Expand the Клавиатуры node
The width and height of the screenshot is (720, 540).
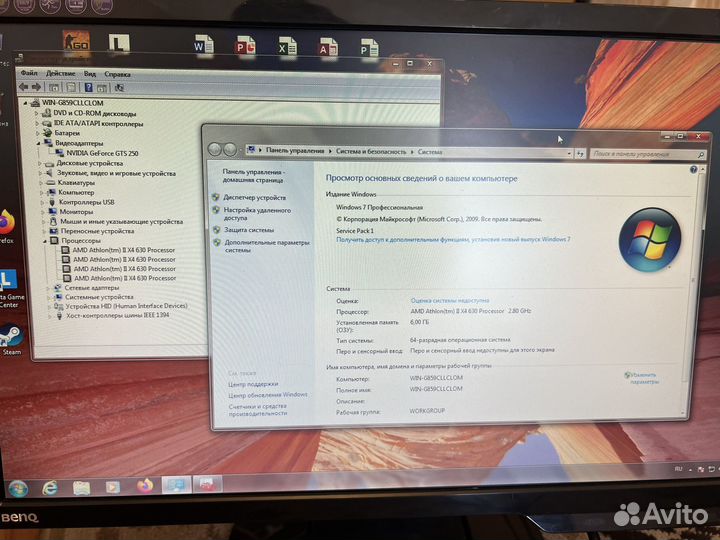pos(41,183)
